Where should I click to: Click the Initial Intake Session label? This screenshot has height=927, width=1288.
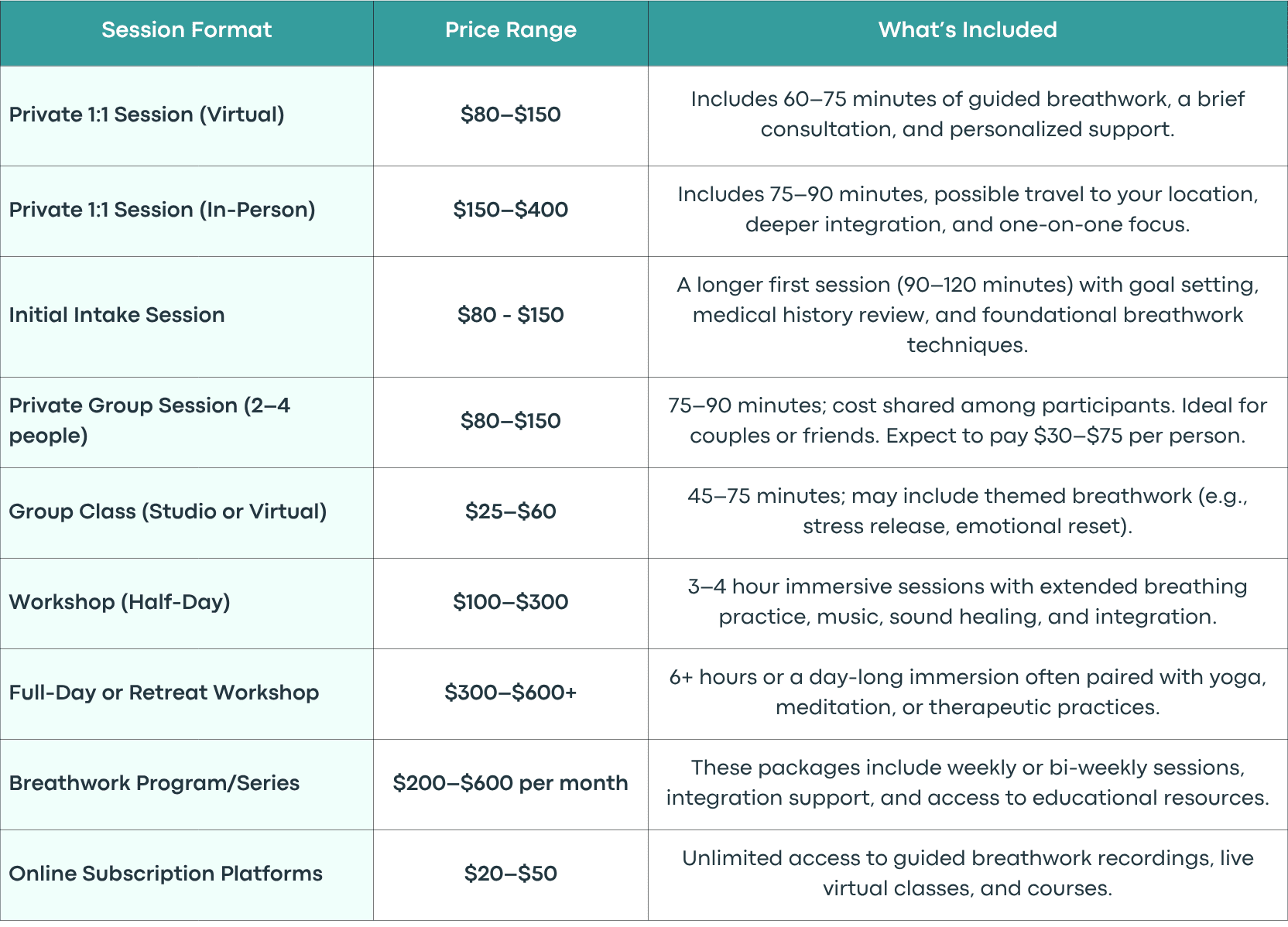[117, 315]
